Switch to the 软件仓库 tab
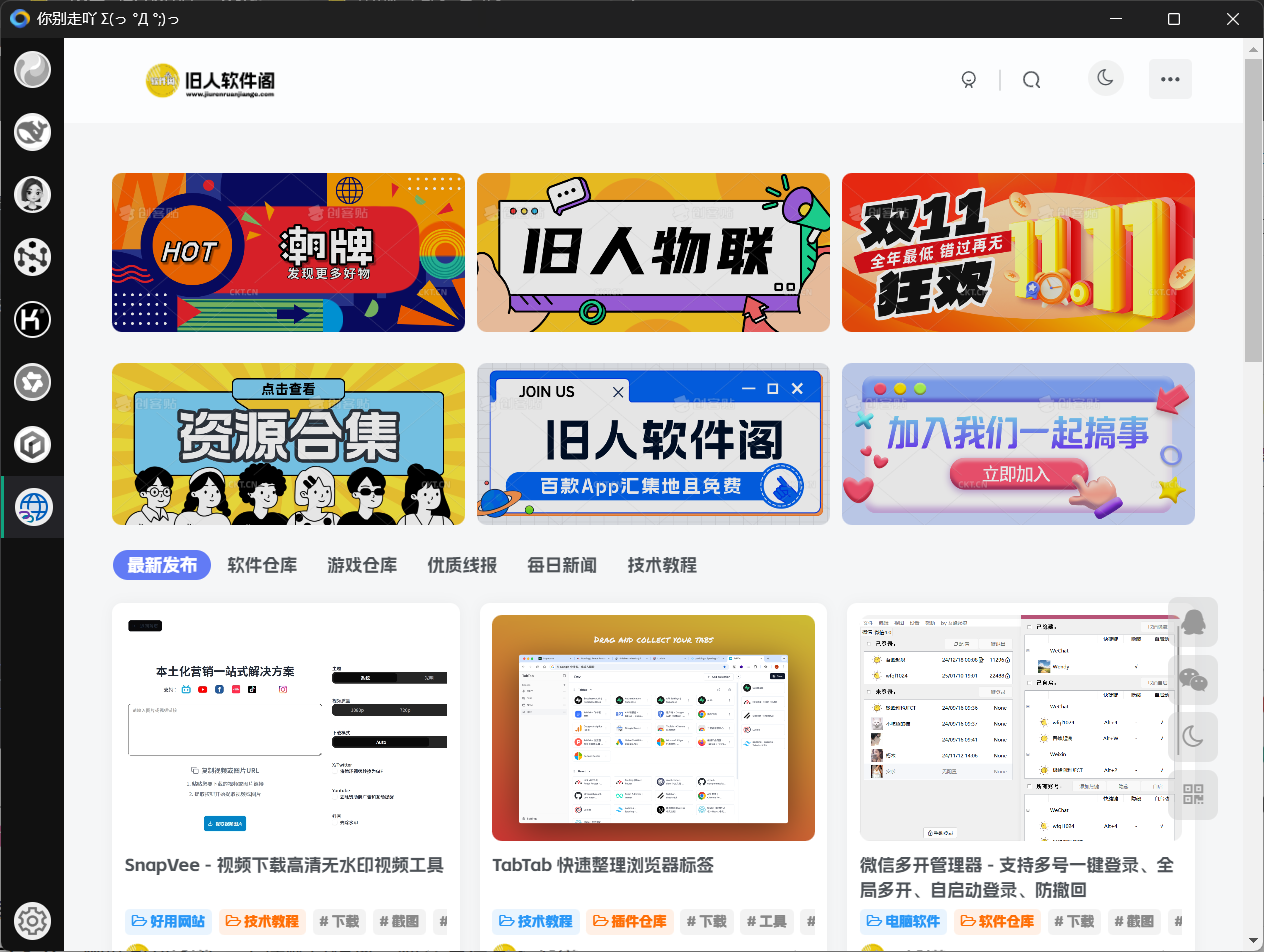This screenshot has height=952, width=1264. pos(261,565)
